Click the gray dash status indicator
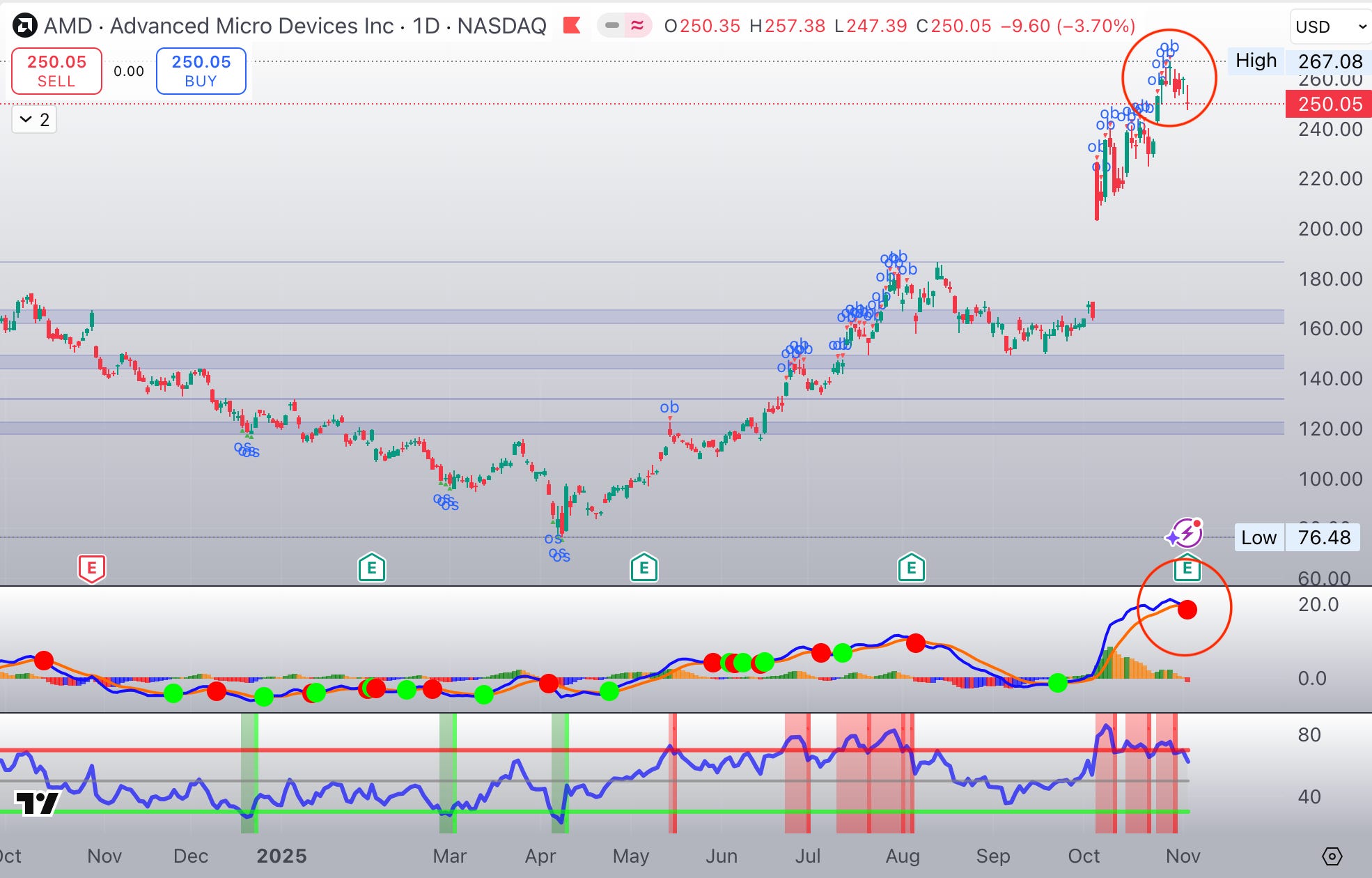 pyautogui.click(x=612, y=26)
